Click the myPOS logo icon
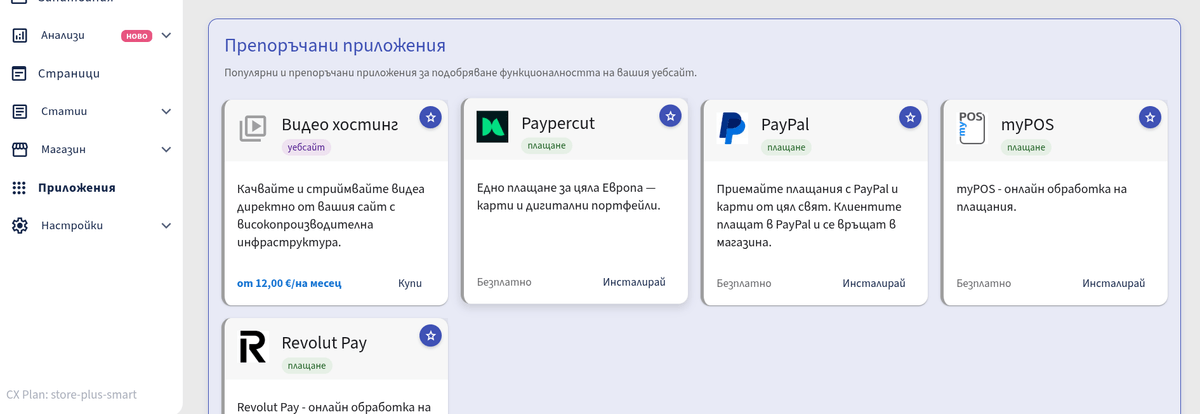The image size is (1200, 414). [x=971, y=128]
